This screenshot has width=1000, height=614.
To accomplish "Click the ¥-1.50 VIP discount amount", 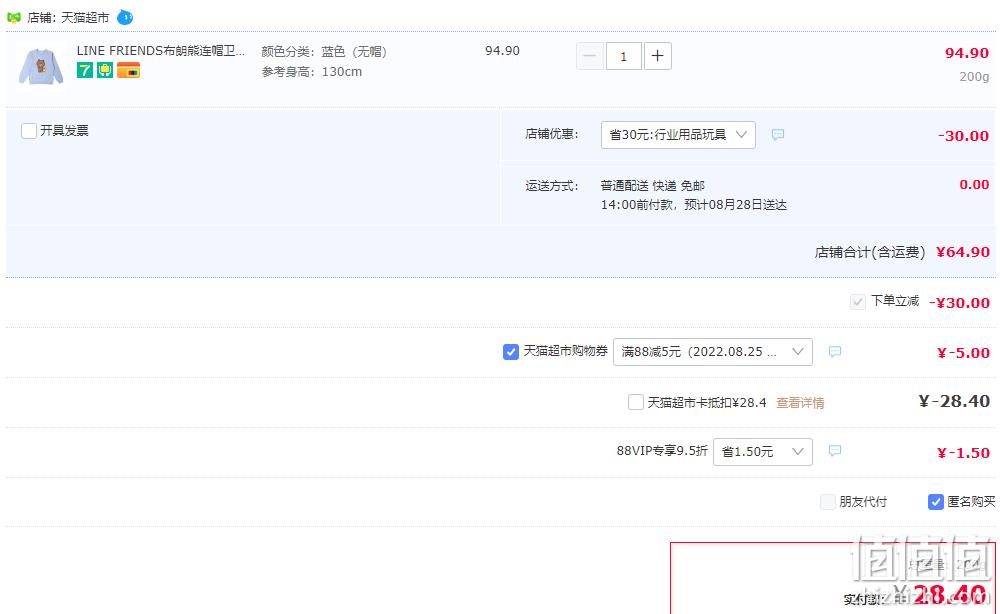I will point(963,453).
